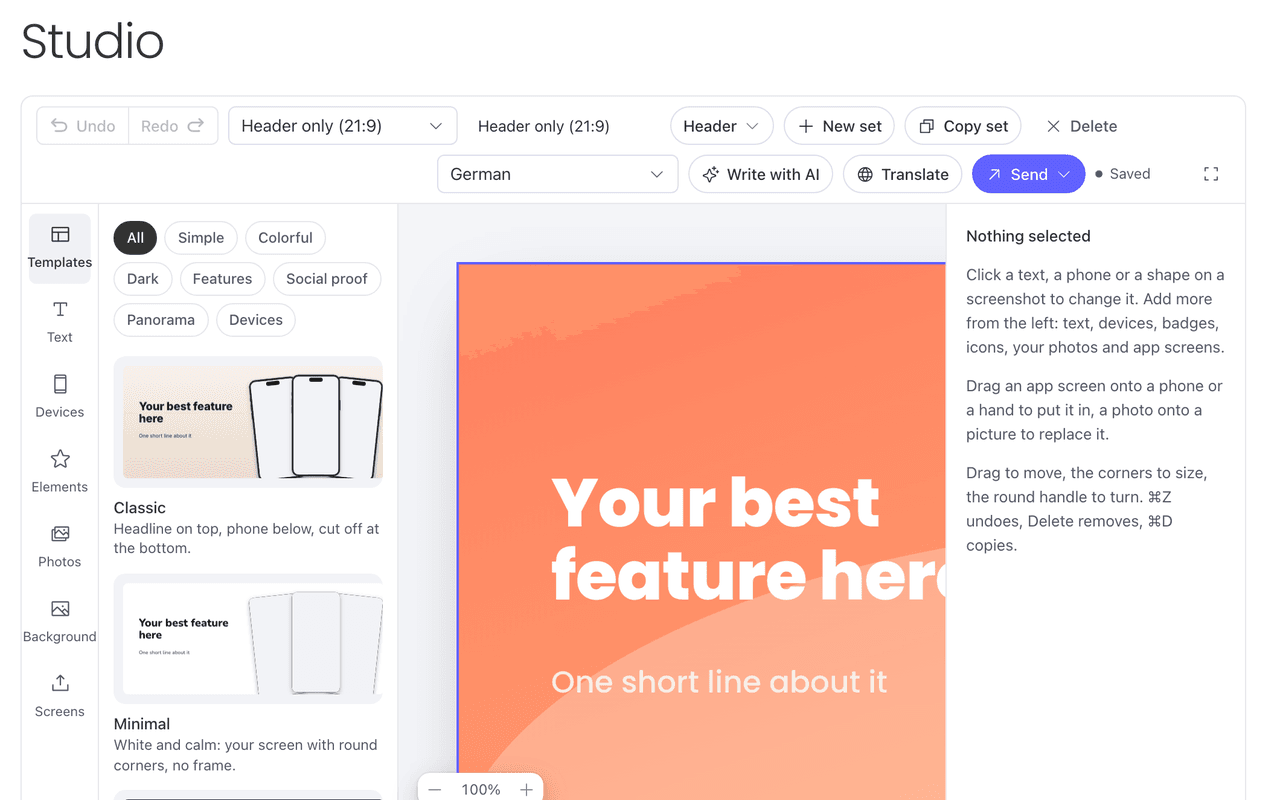Choose the Classic template thumbnail
The image size is (1280, 800).
pyautogui.click(x=248, y=422)
